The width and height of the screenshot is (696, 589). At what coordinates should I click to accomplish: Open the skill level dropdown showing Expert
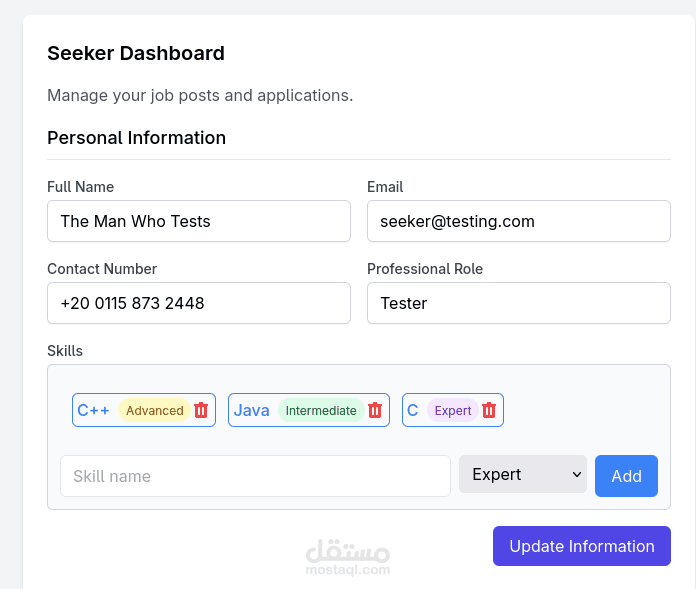click(x=523, y=475)
